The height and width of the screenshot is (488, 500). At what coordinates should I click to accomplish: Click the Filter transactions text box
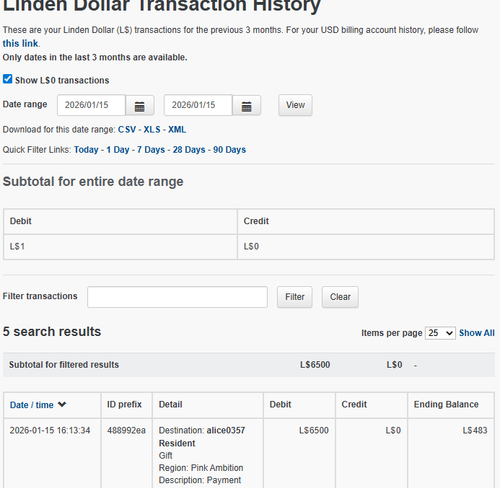pos(177,297)
